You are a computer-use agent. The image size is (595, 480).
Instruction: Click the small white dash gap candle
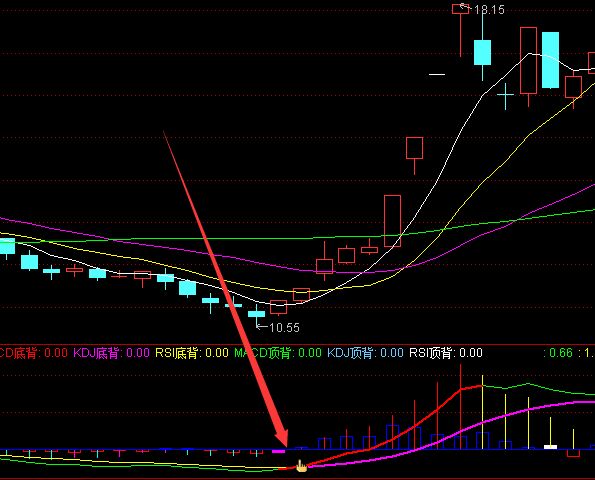(437, 74)
